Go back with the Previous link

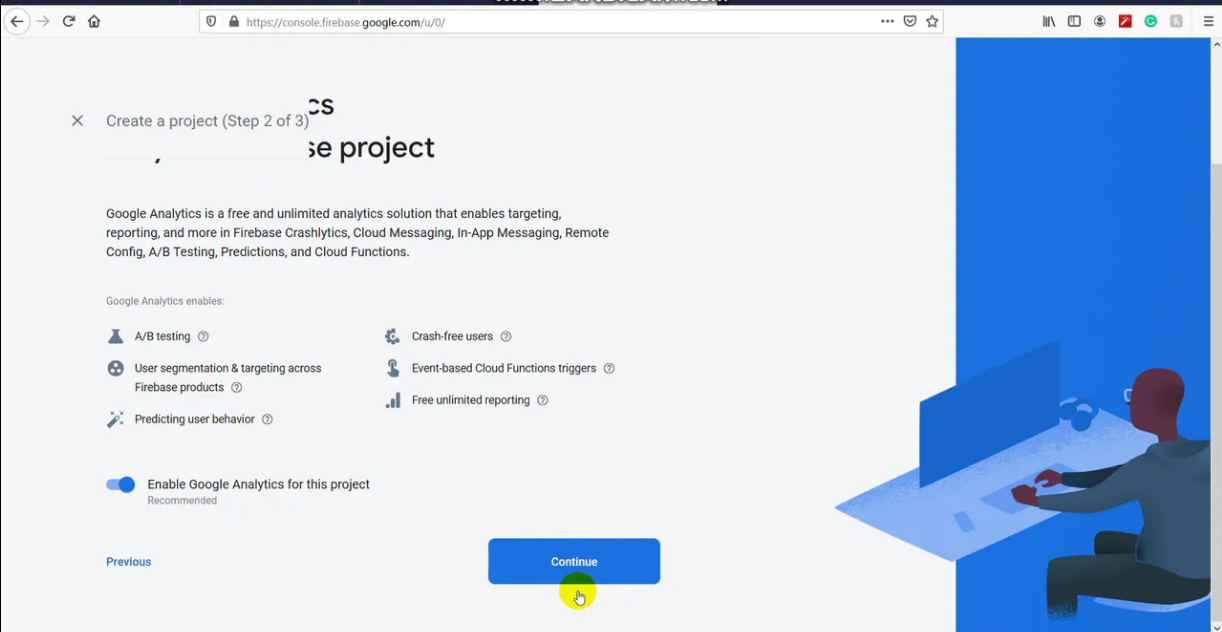(x=129, y=562)
